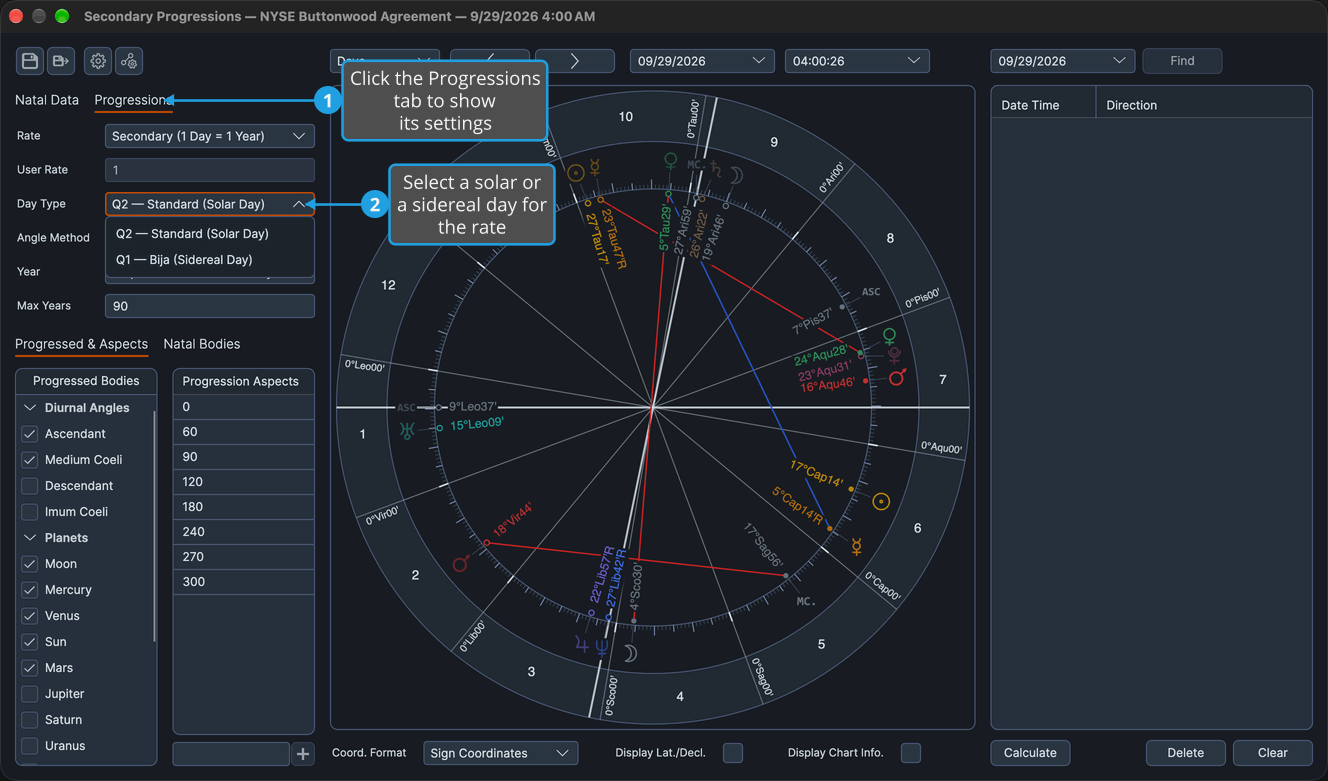Screen dimensions: 1328x781
Task: Check the Display Lat./Decl. box
Action: tap(733, 753)
